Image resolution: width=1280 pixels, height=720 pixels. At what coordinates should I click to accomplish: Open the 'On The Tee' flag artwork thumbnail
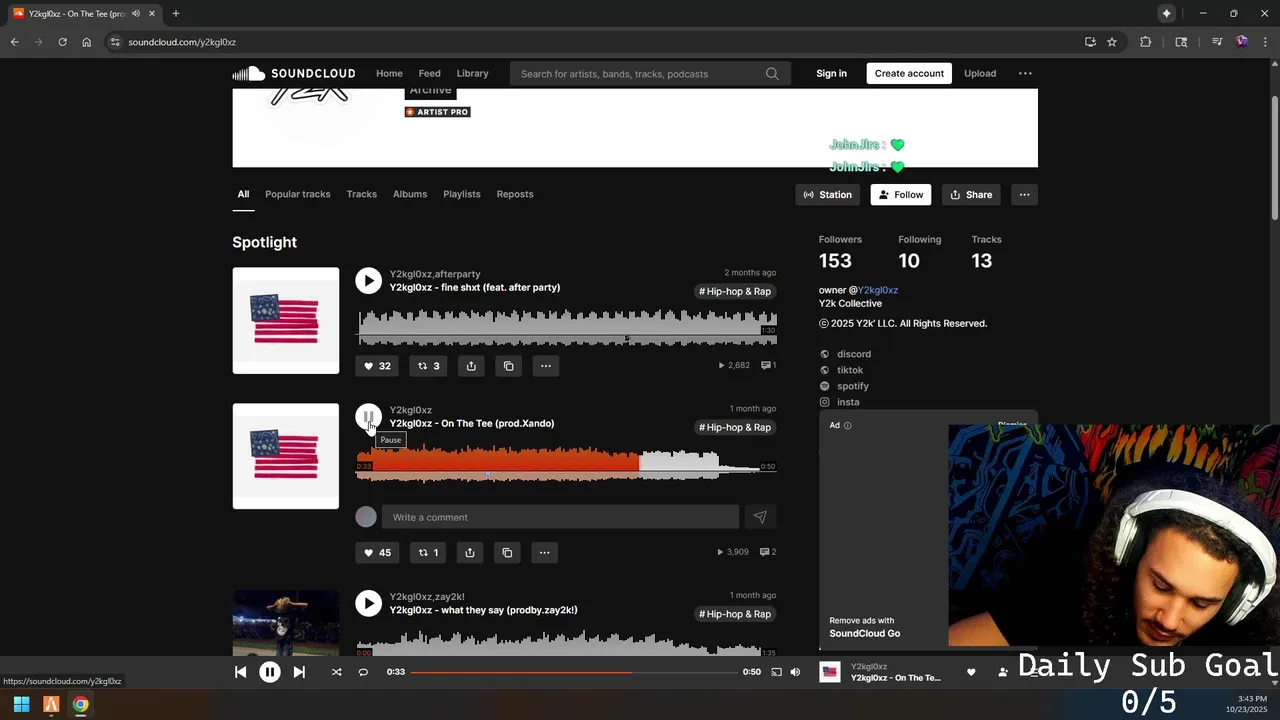pos(286,456)
